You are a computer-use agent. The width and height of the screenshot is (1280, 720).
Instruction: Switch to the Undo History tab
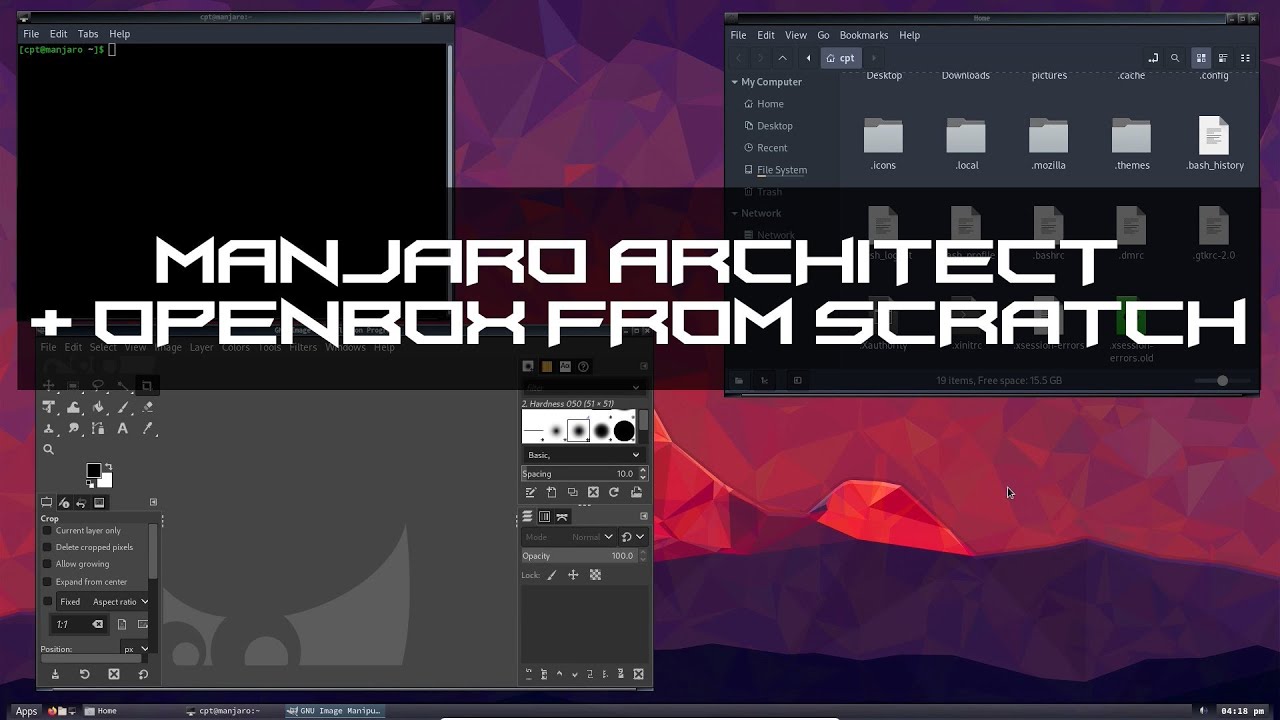81,503
